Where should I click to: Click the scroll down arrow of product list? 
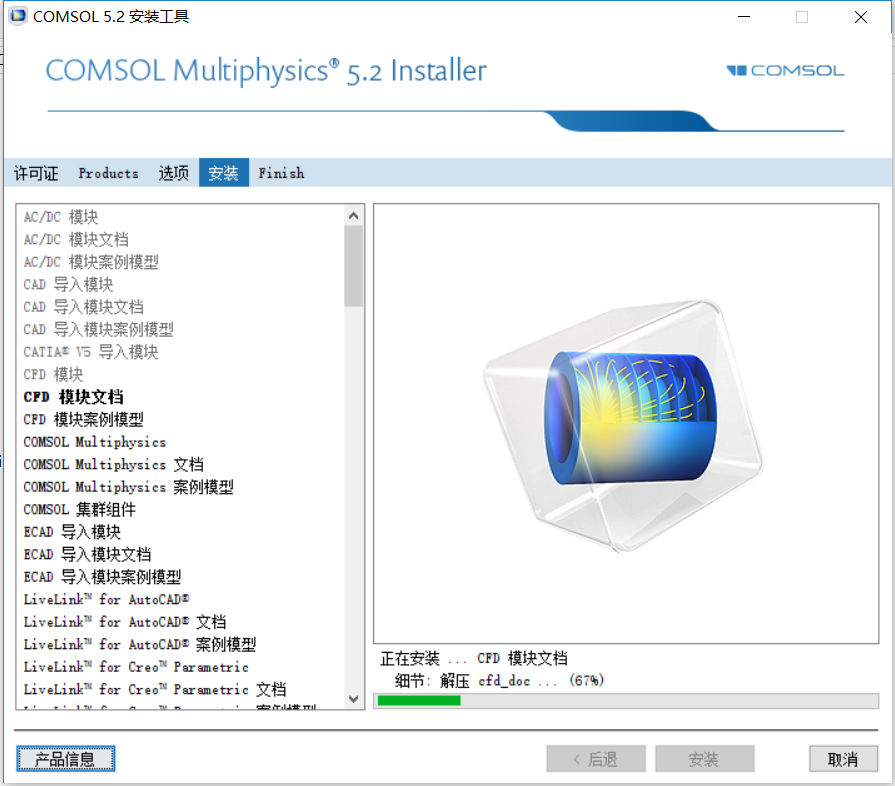[x=353, y=699]
